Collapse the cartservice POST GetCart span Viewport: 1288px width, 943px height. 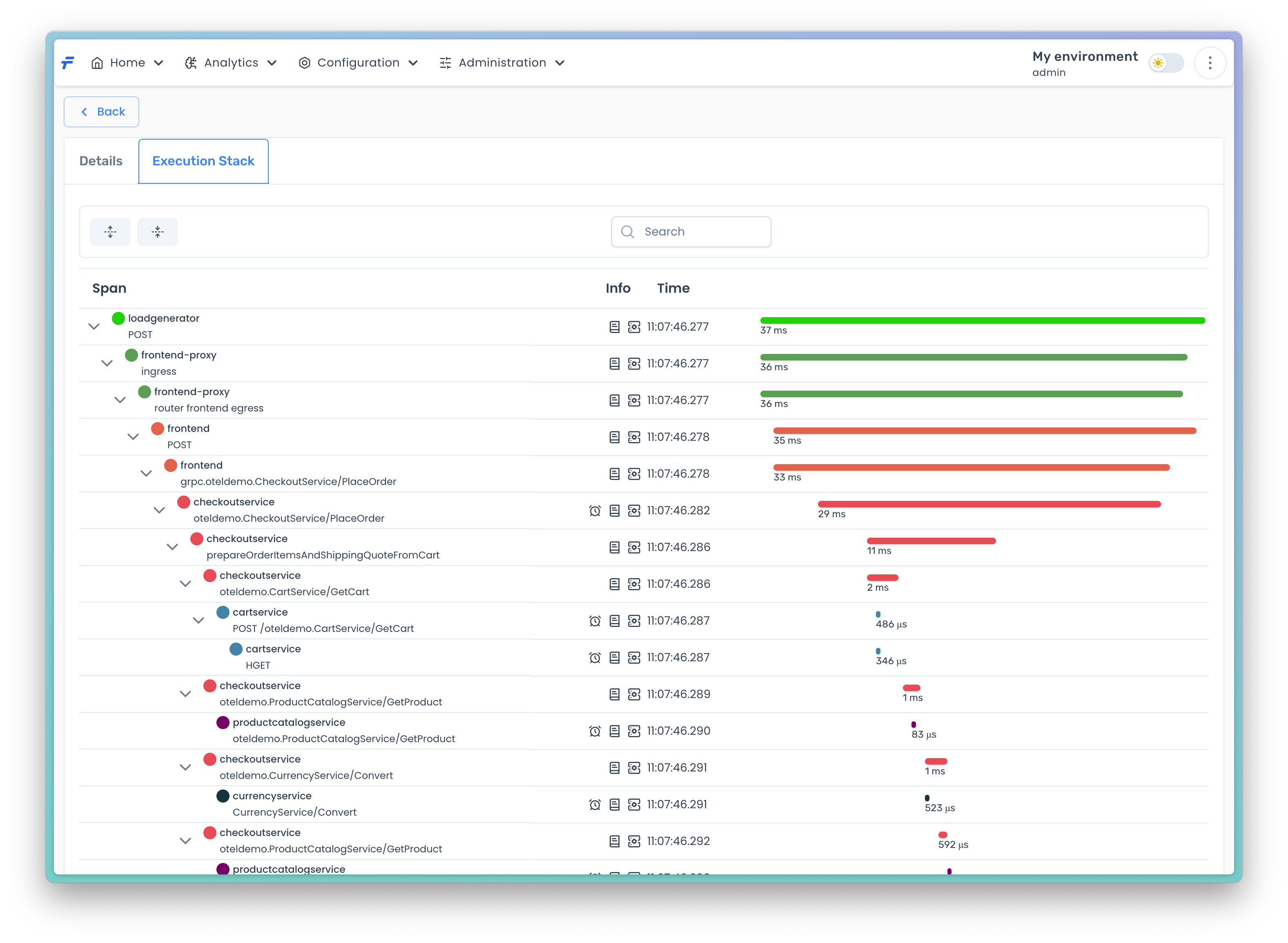pos(198,621)
